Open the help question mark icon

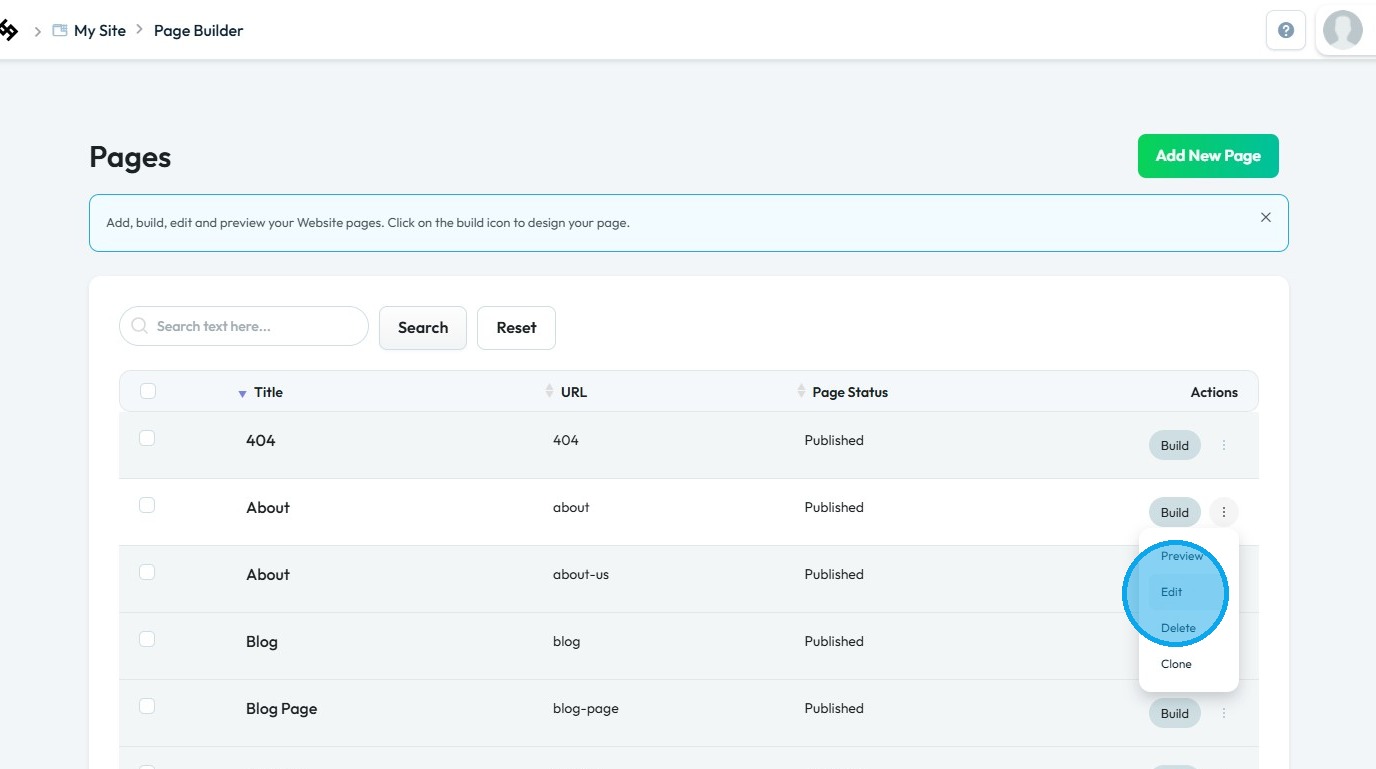tap(1286, 30)
